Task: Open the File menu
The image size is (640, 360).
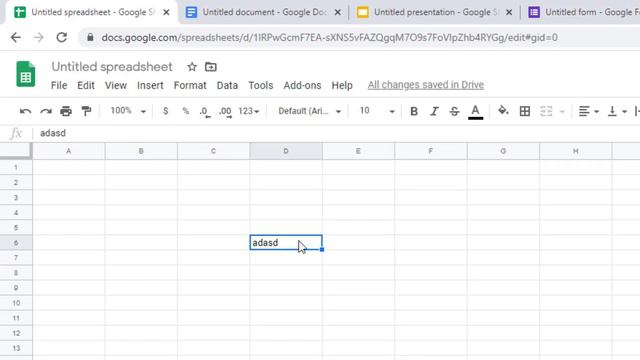Action: tap(59, 85)
